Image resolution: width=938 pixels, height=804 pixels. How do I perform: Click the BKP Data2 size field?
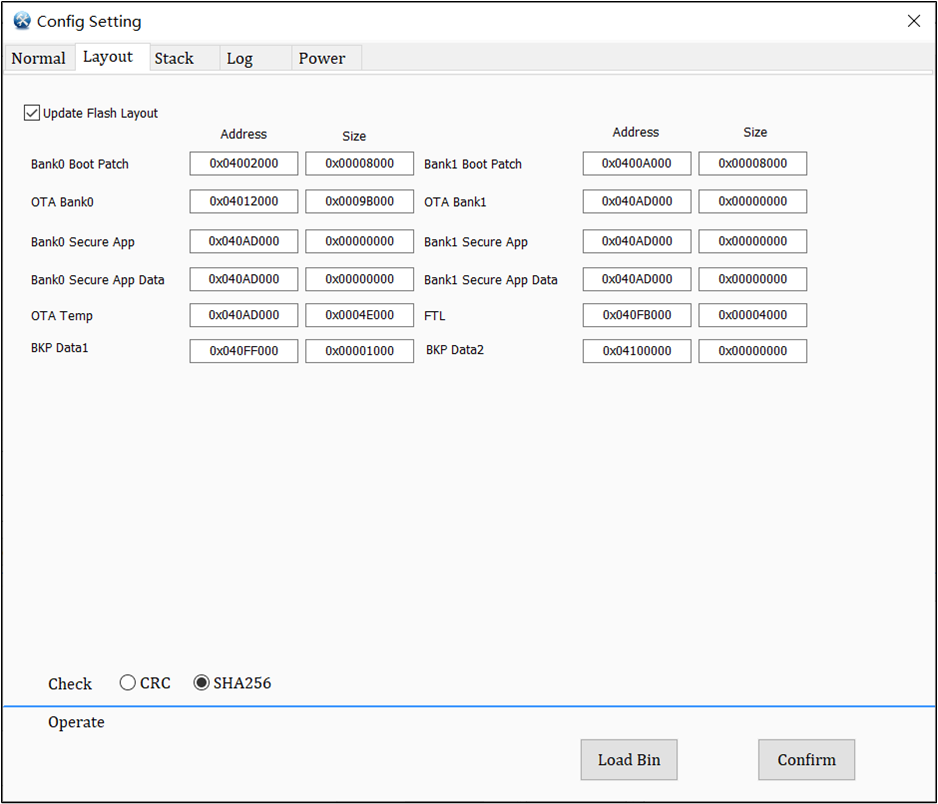tap(752, 350)
